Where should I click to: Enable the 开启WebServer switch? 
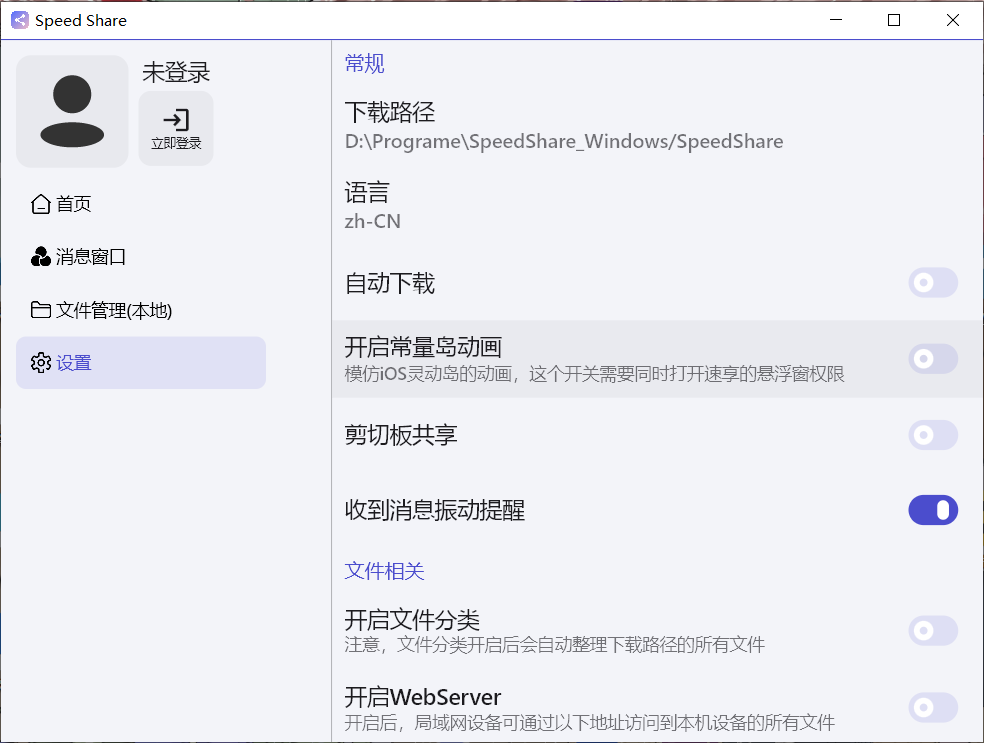coord(932,708)
